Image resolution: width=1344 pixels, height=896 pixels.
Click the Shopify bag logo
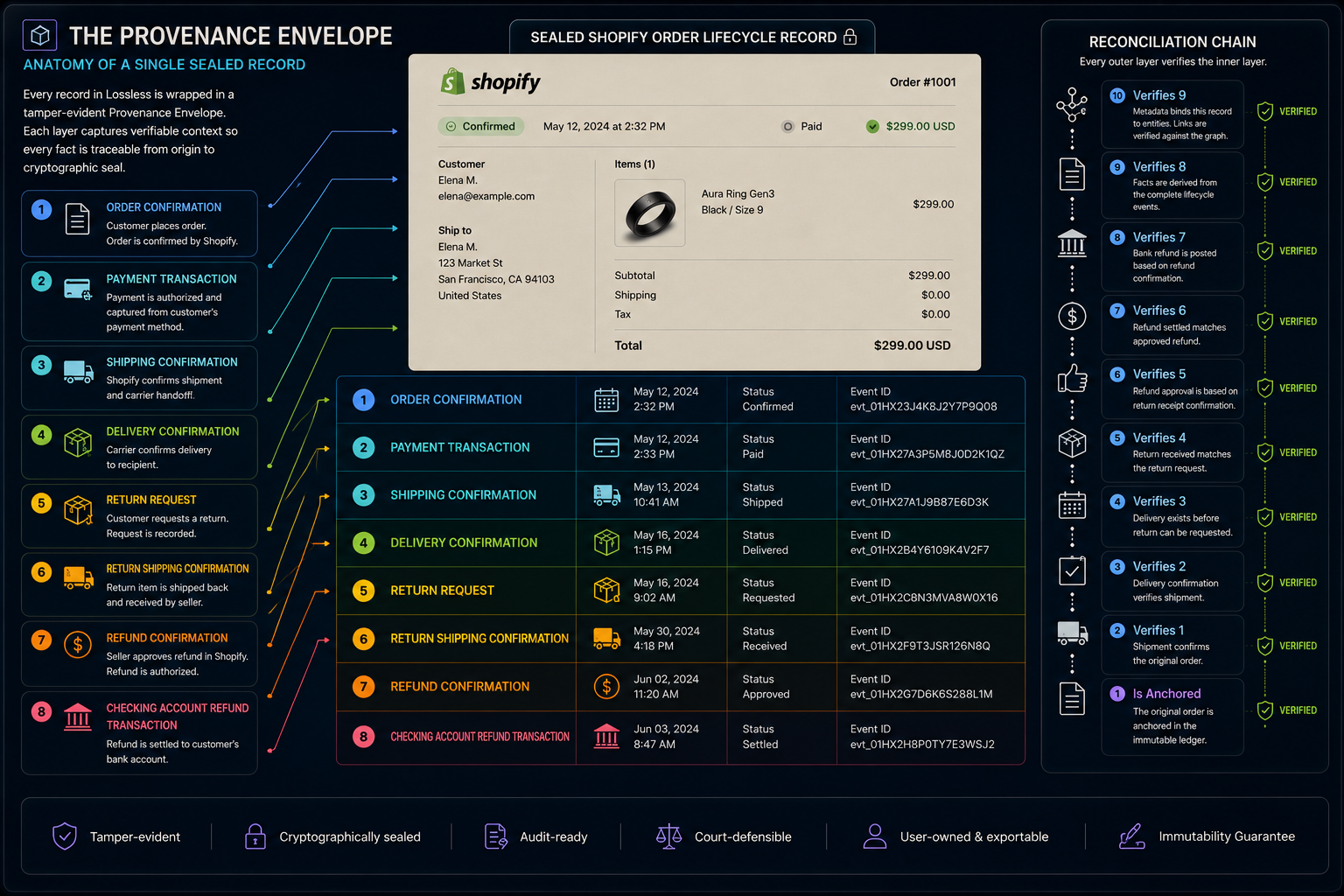click(x=451, y=81)
